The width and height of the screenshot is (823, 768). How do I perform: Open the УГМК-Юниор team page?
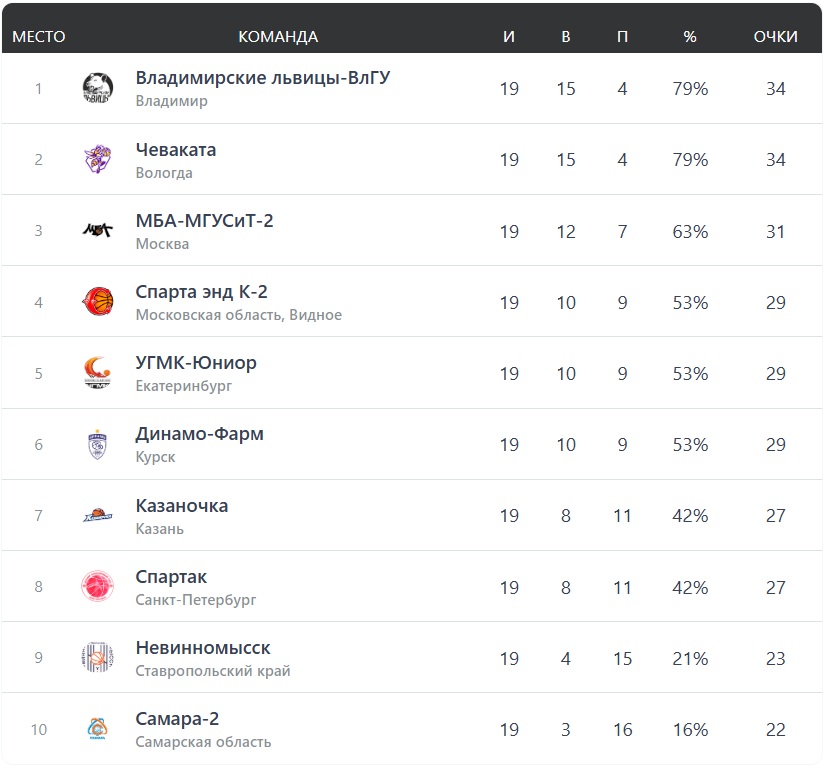[x=196, y=363]
